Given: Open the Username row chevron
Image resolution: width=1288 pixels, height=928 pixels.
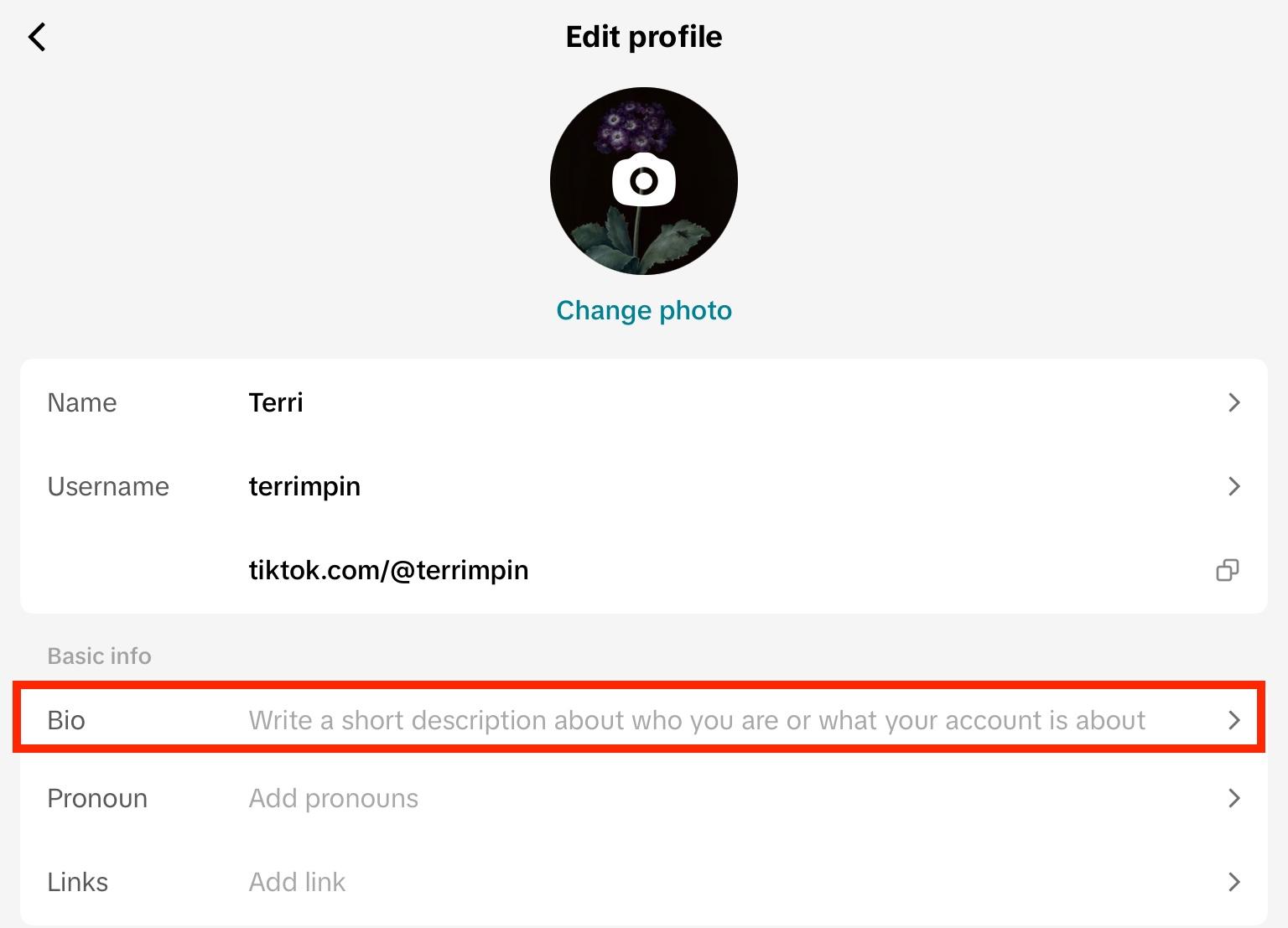Looking at the screenshot, I should 1233,486.
